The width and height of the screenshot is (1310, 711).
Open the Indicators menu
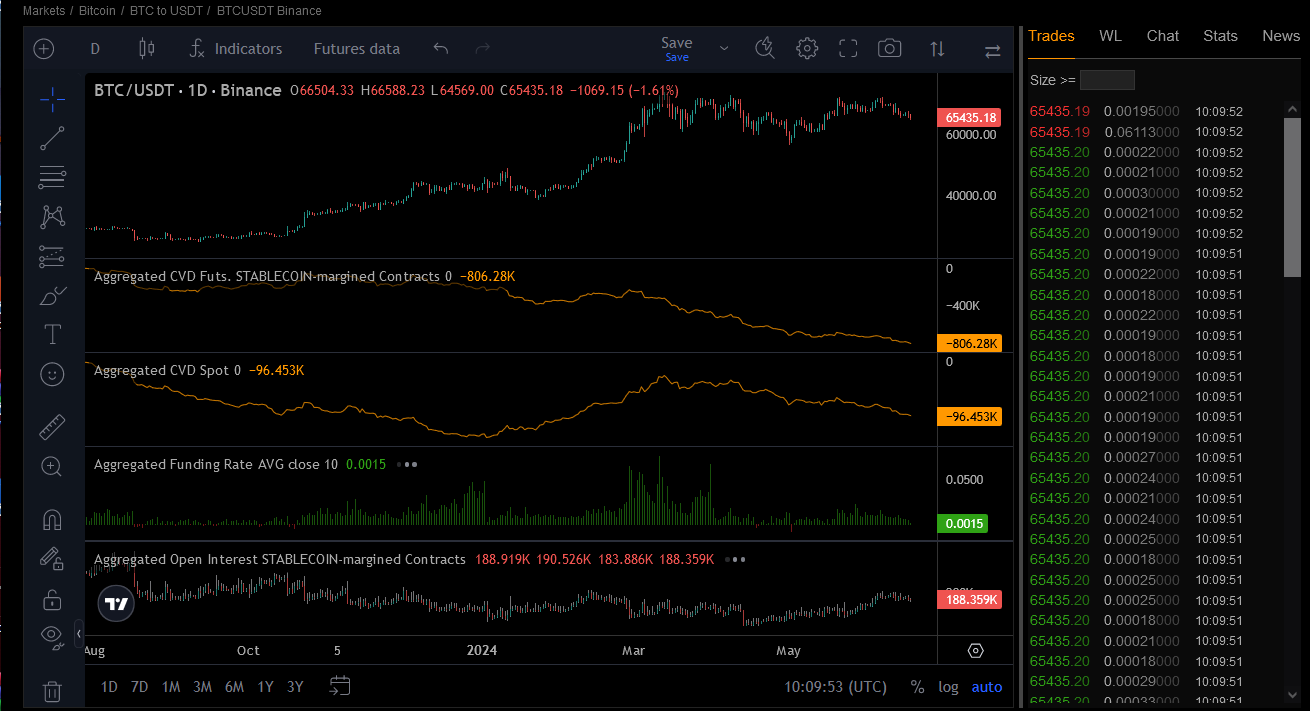[236, 49]
